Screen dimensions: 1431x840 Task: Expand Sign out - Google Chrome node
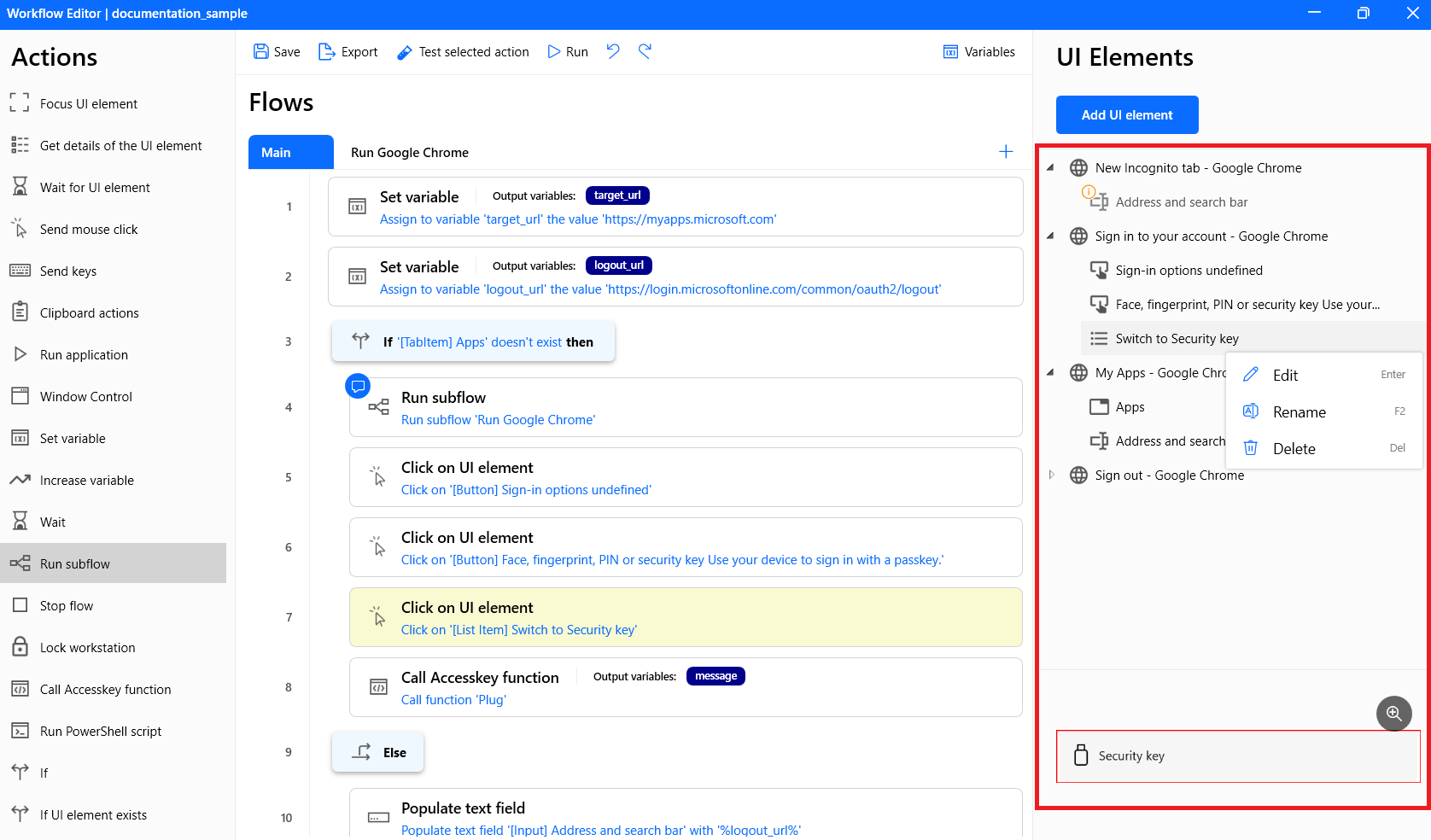[x=1051, y=475]
